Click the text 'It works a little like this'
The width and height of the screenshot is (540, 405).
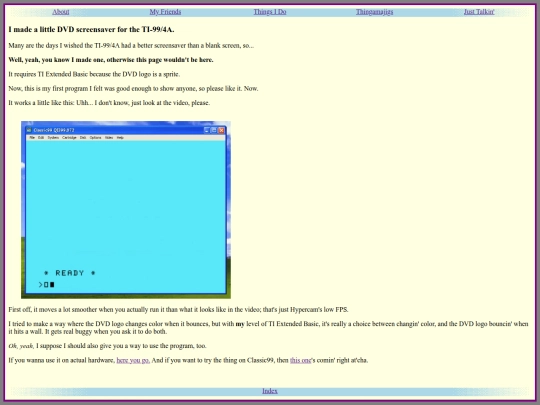point(109,103)
